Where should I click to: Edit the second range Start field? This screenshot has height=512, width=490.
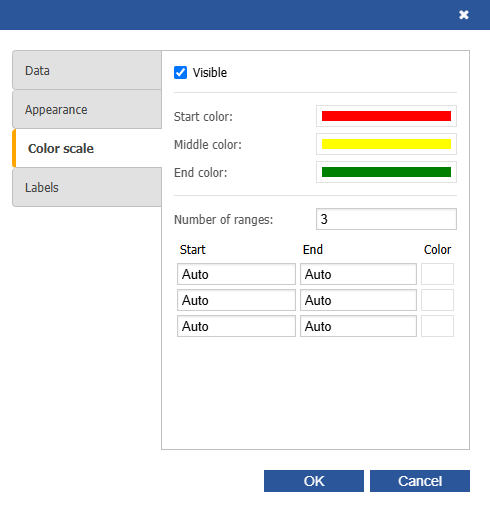point(236,300)
